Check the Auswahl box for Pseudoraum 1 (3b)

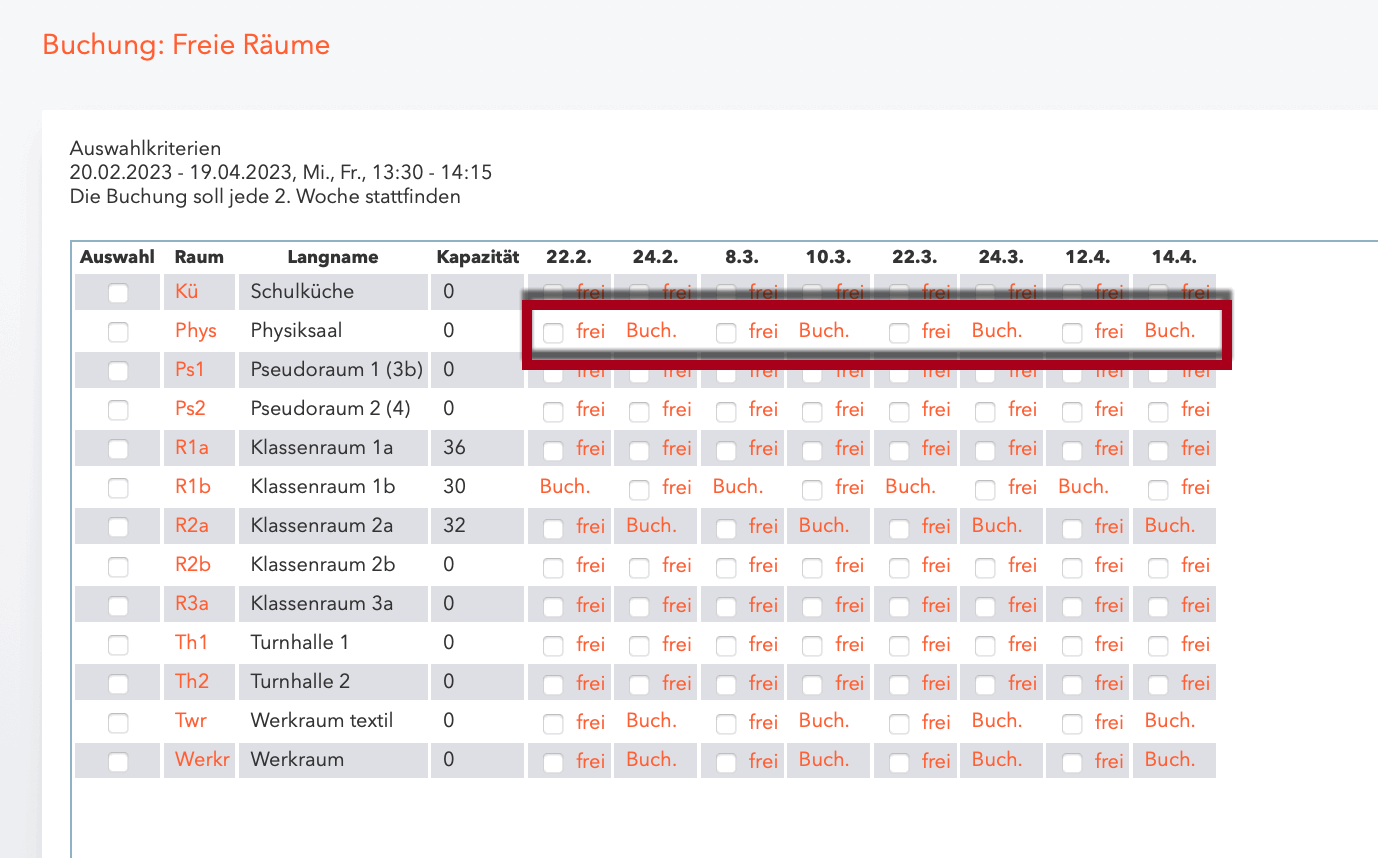click(118, 371)
